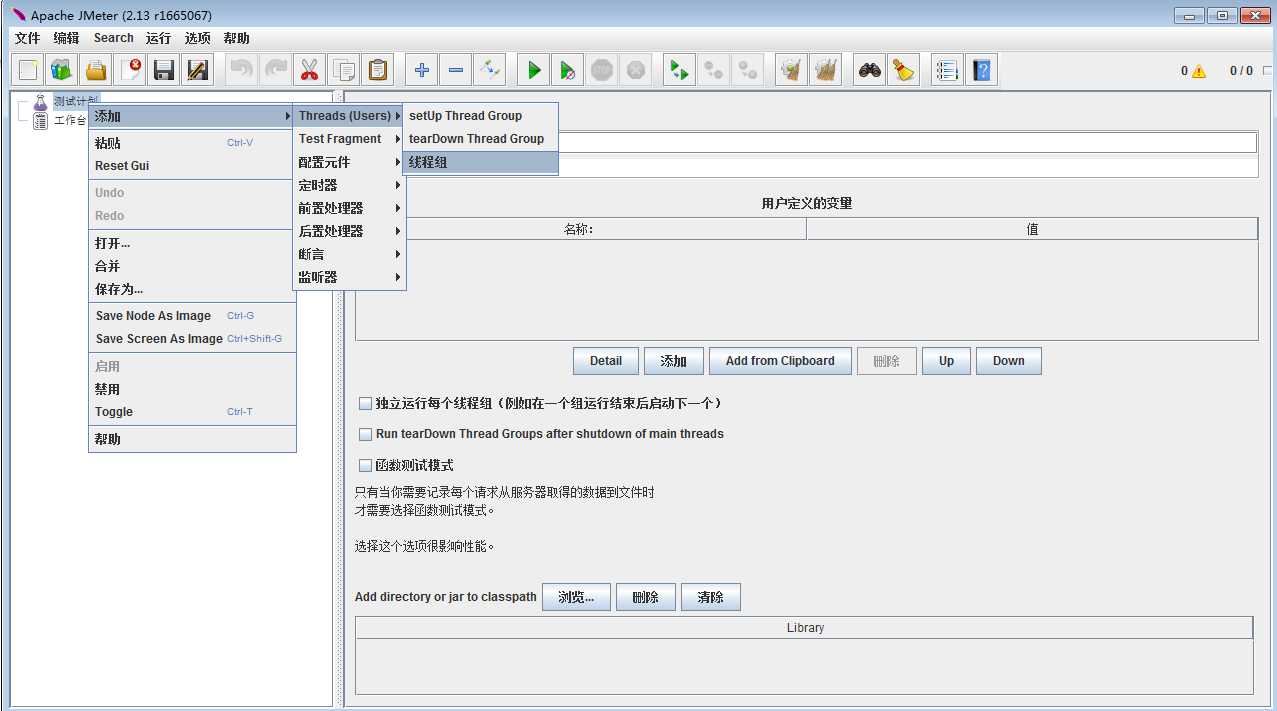Screen dimensions: 1277x711
Task: Click the 值 column header
Action: [x=1032, y=229]
